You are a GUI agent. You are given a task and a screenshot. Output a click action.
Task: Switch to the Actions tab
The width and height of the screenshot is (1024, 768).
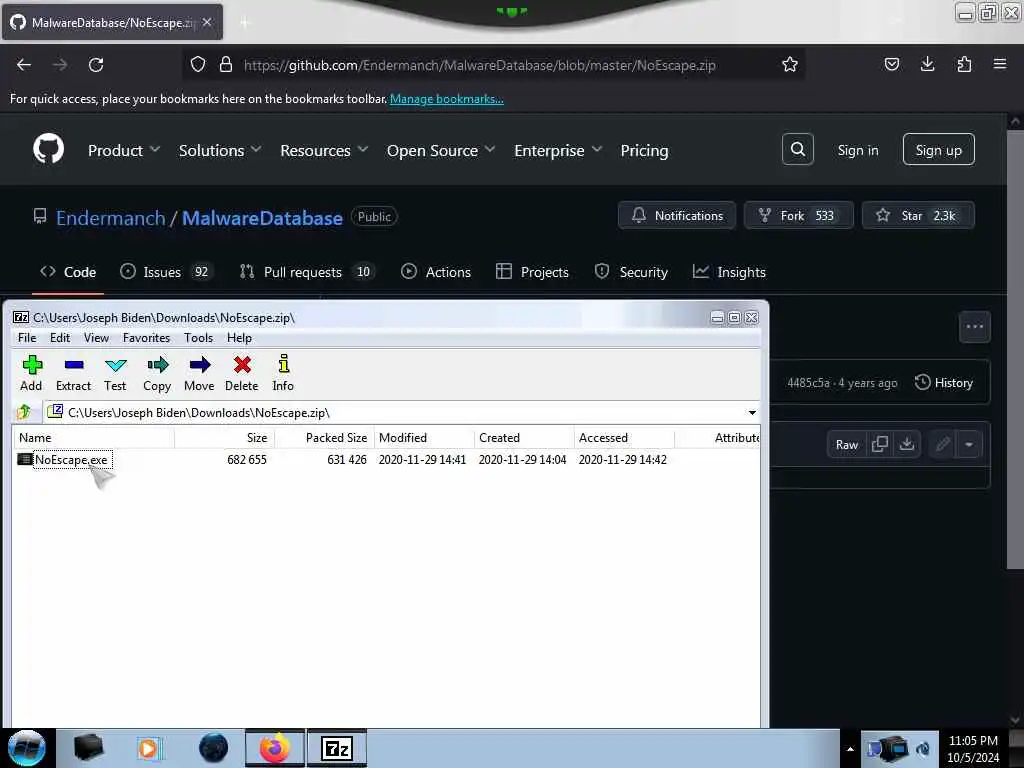point(436,272)
